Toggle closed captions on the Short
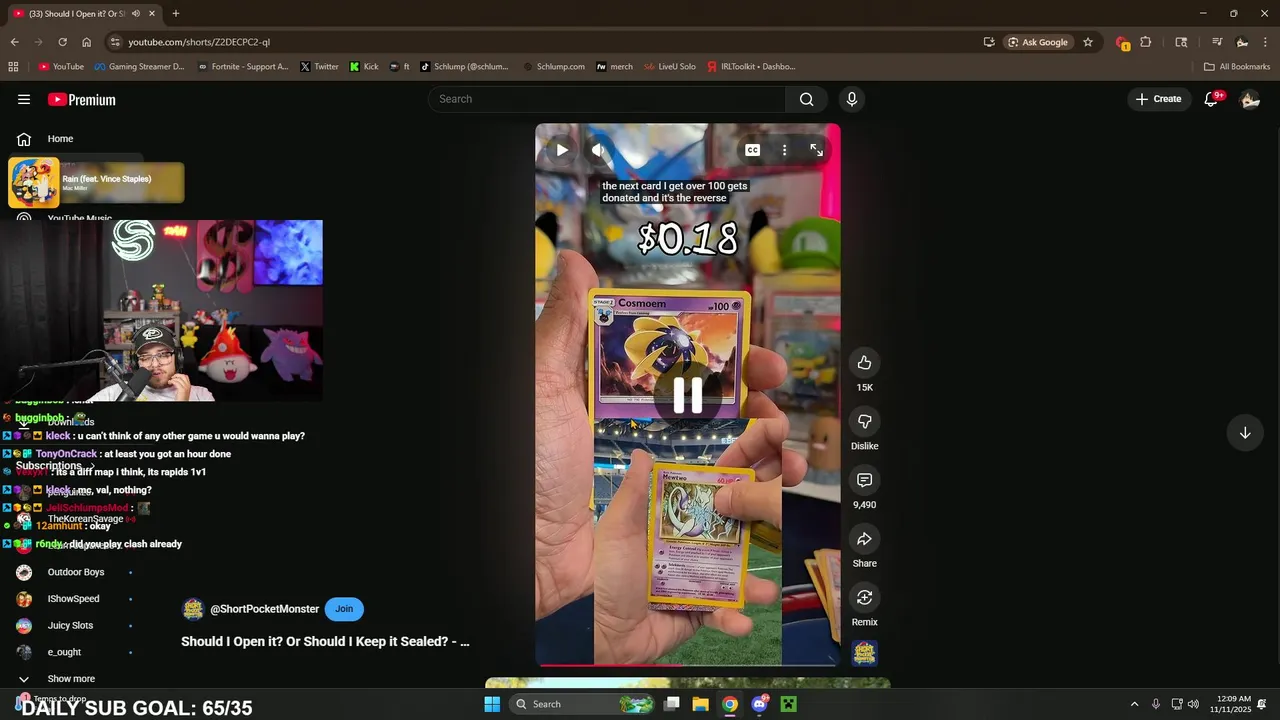 tap(753, 150)
